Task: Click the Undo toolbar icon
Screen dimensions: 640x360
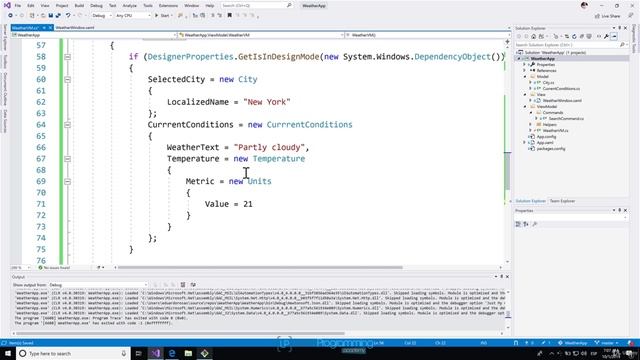Action: pyautogui.click(x=68, y=16)
